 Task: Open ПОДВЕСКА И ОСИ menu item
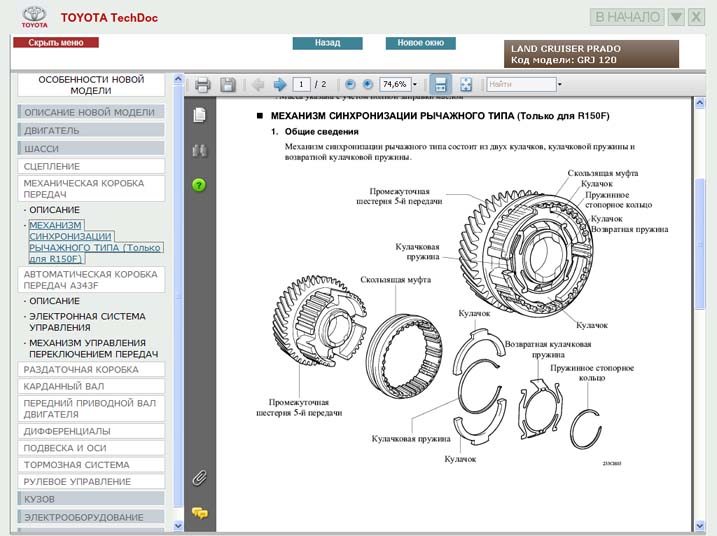[x=91, y=448]
